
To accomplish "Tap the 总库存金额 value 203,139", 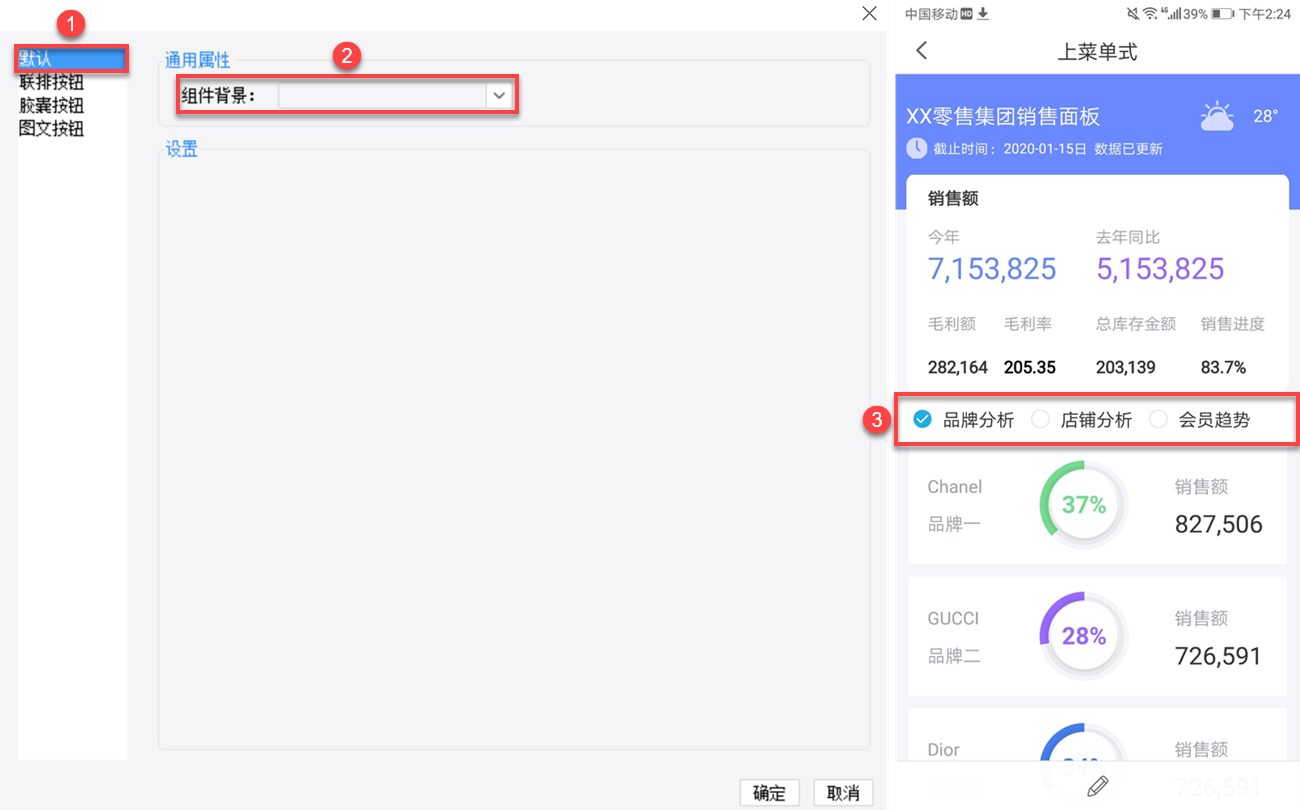I will tap(1126, 367).
